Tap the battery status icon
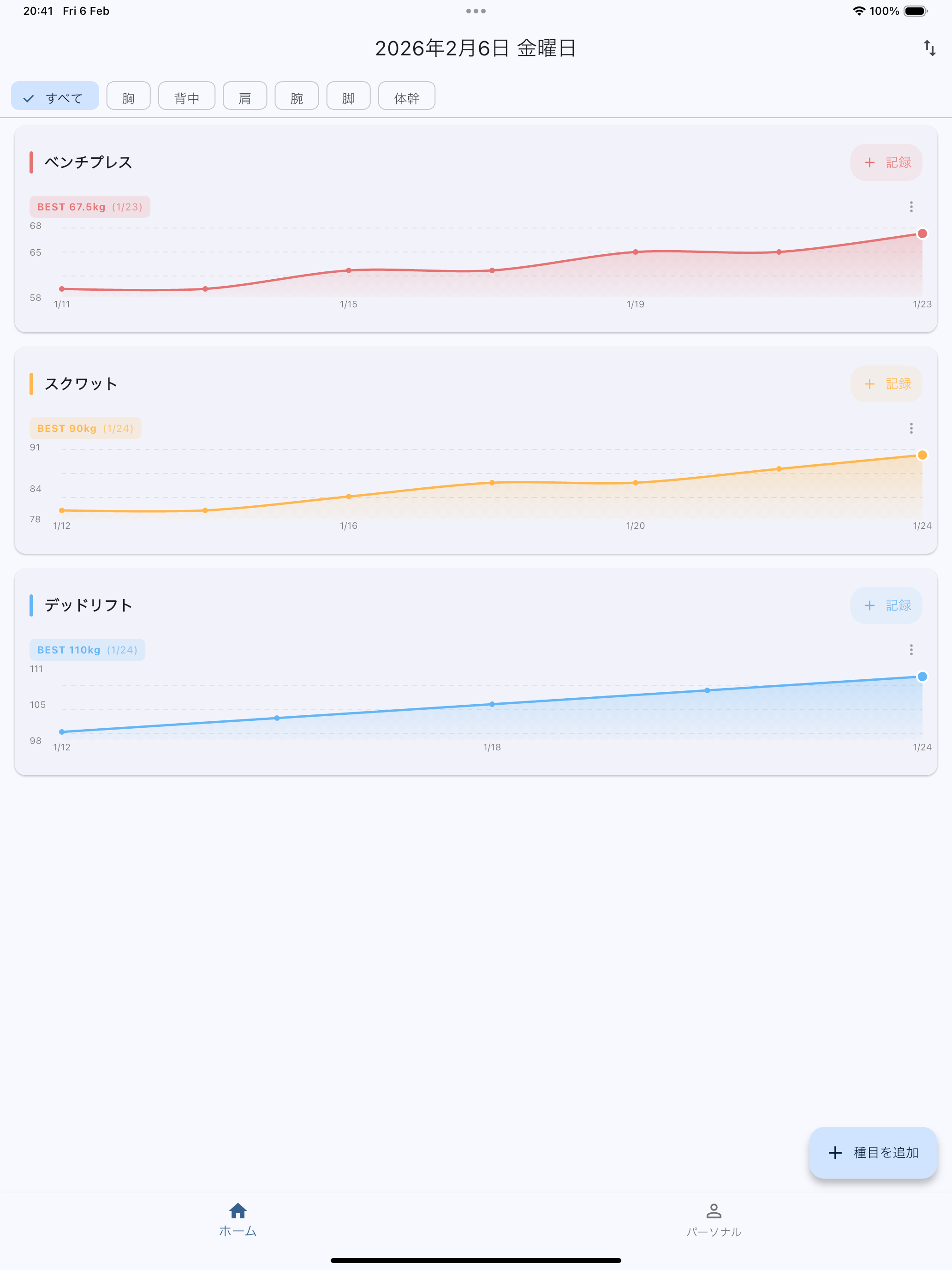952x1270 pixels. click(x=916, y=11)
